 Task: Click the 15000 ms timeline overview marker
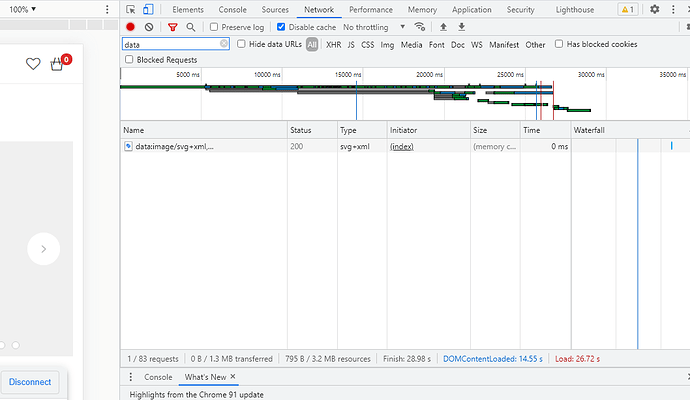[x=348, y=74]
